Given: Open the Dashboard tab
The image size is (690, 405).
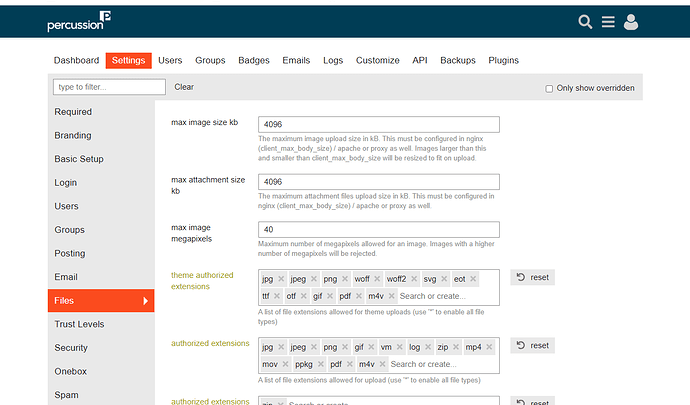Looking at the screenshot, I should (77, 60).
